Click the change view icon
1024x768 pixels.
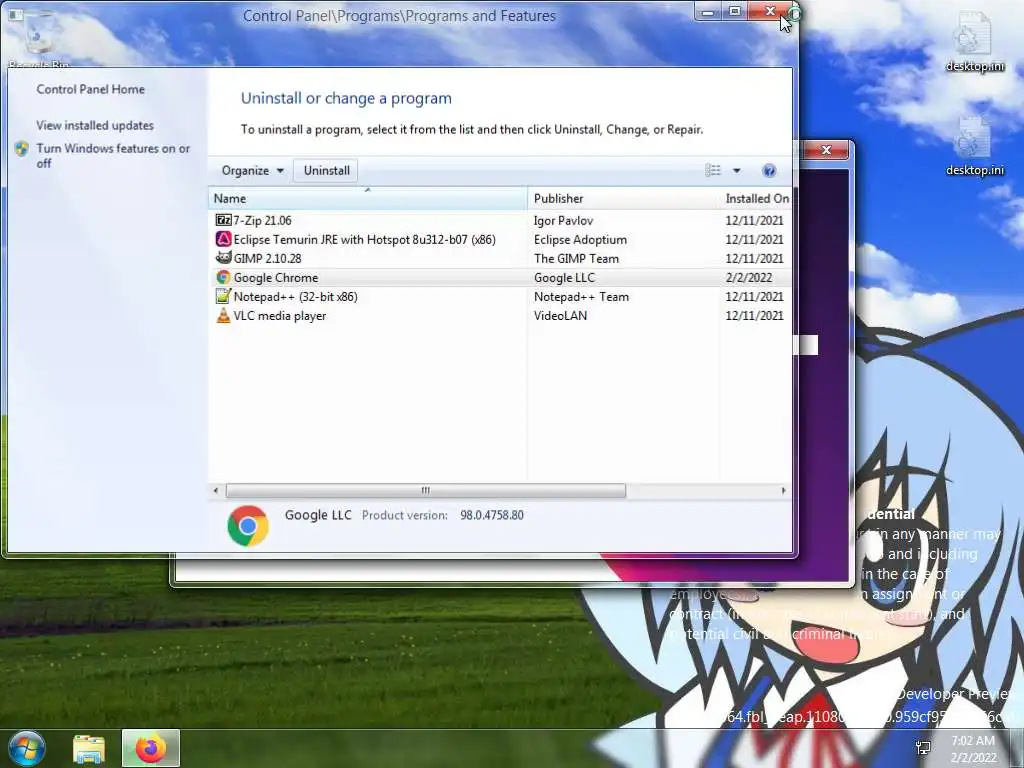[713, 170]
